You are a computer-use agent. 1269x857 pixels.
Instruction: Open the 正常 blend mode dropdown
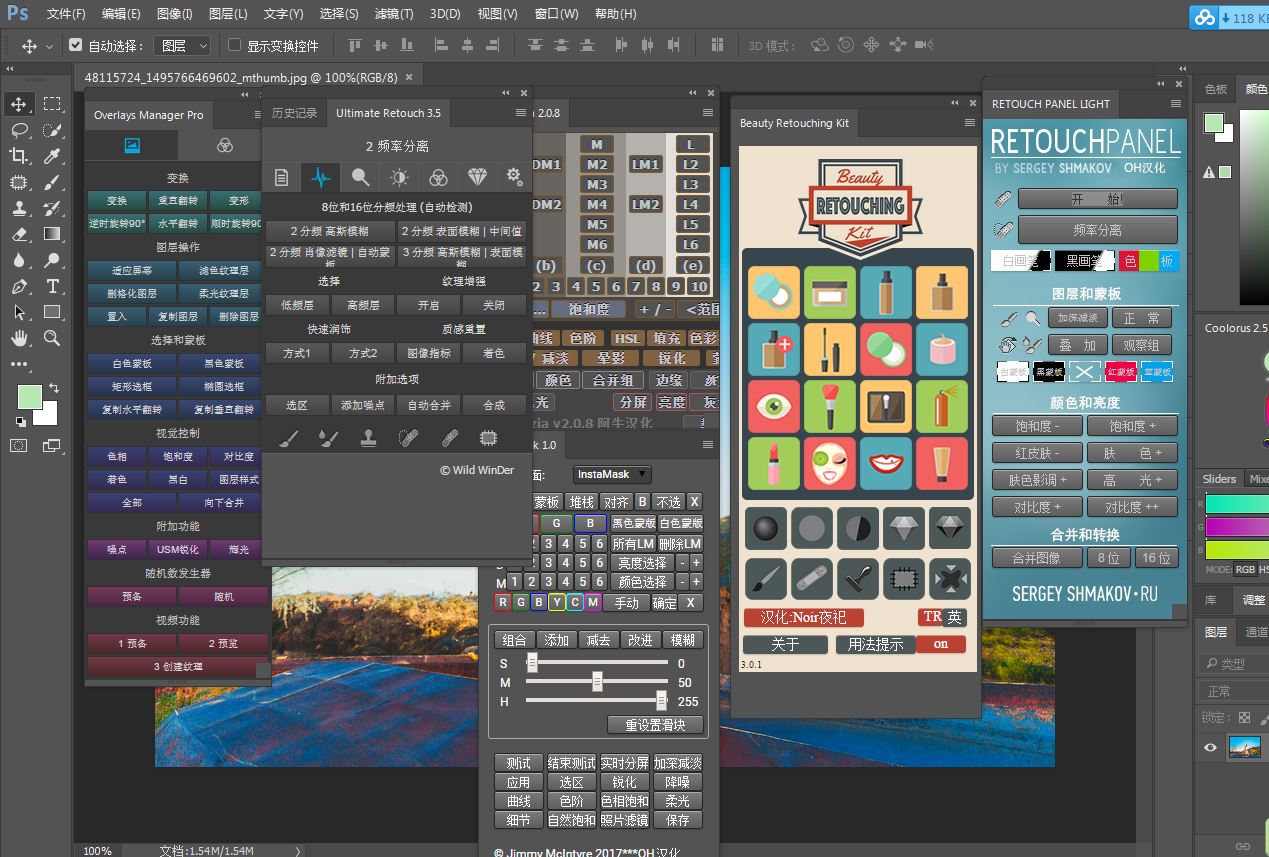(1235, 691)
